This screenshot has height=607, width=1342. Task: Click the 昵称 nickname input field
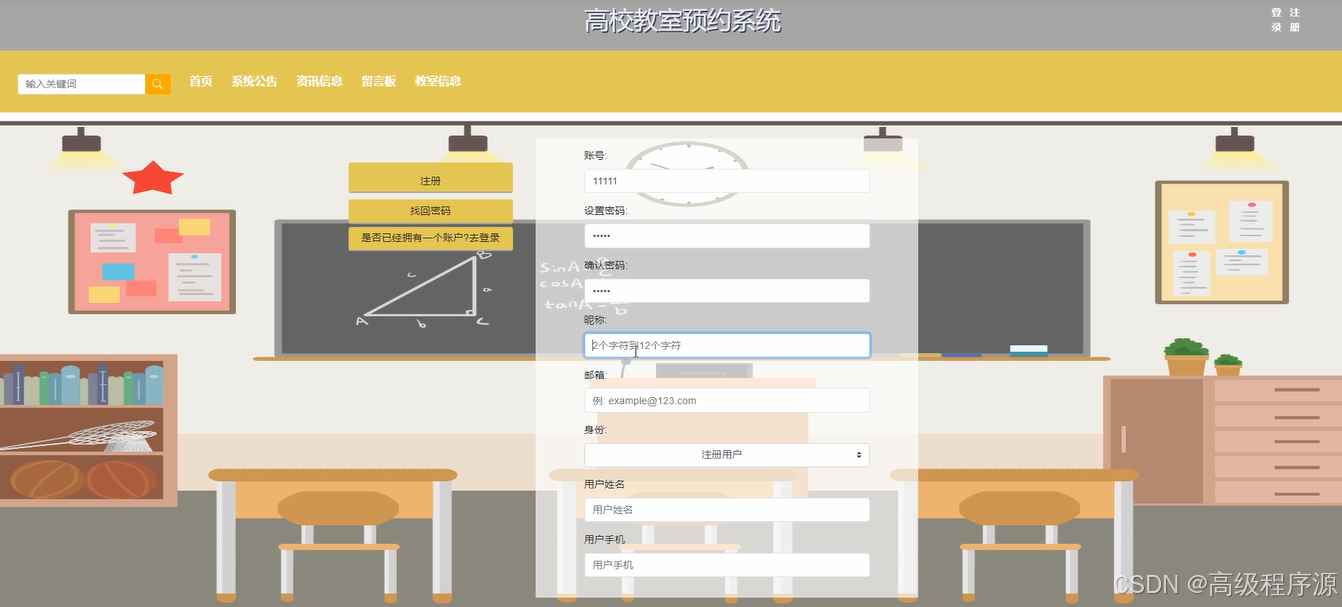coord(727,345)
